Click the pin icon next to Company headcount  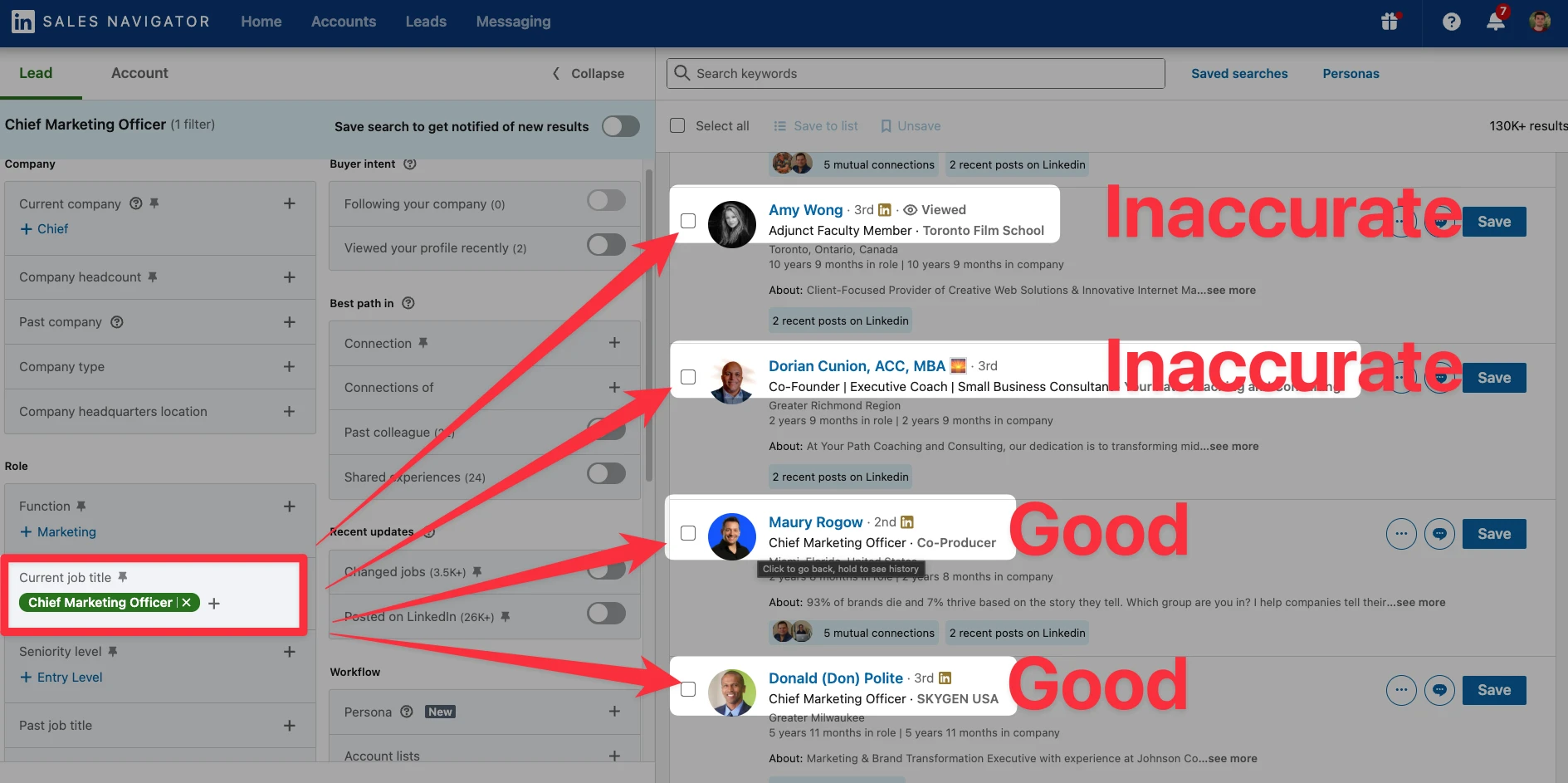pos(153,277)
